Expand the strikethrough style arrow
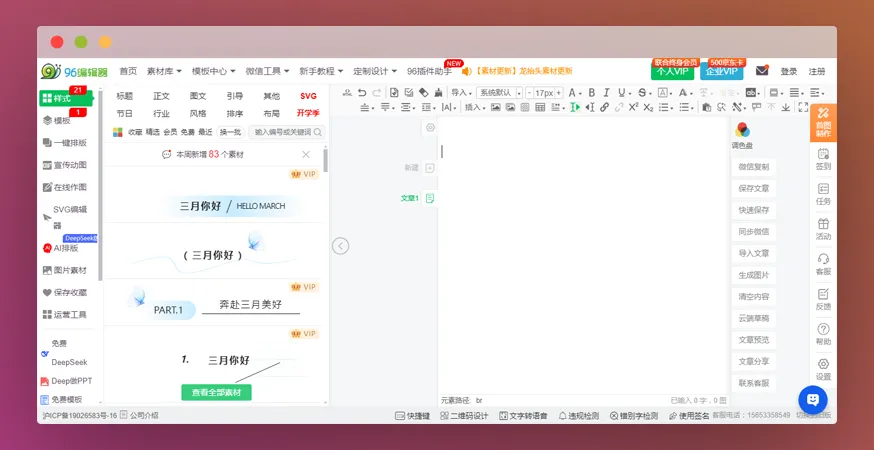This screenshot has height=450, width=874. 649,93
